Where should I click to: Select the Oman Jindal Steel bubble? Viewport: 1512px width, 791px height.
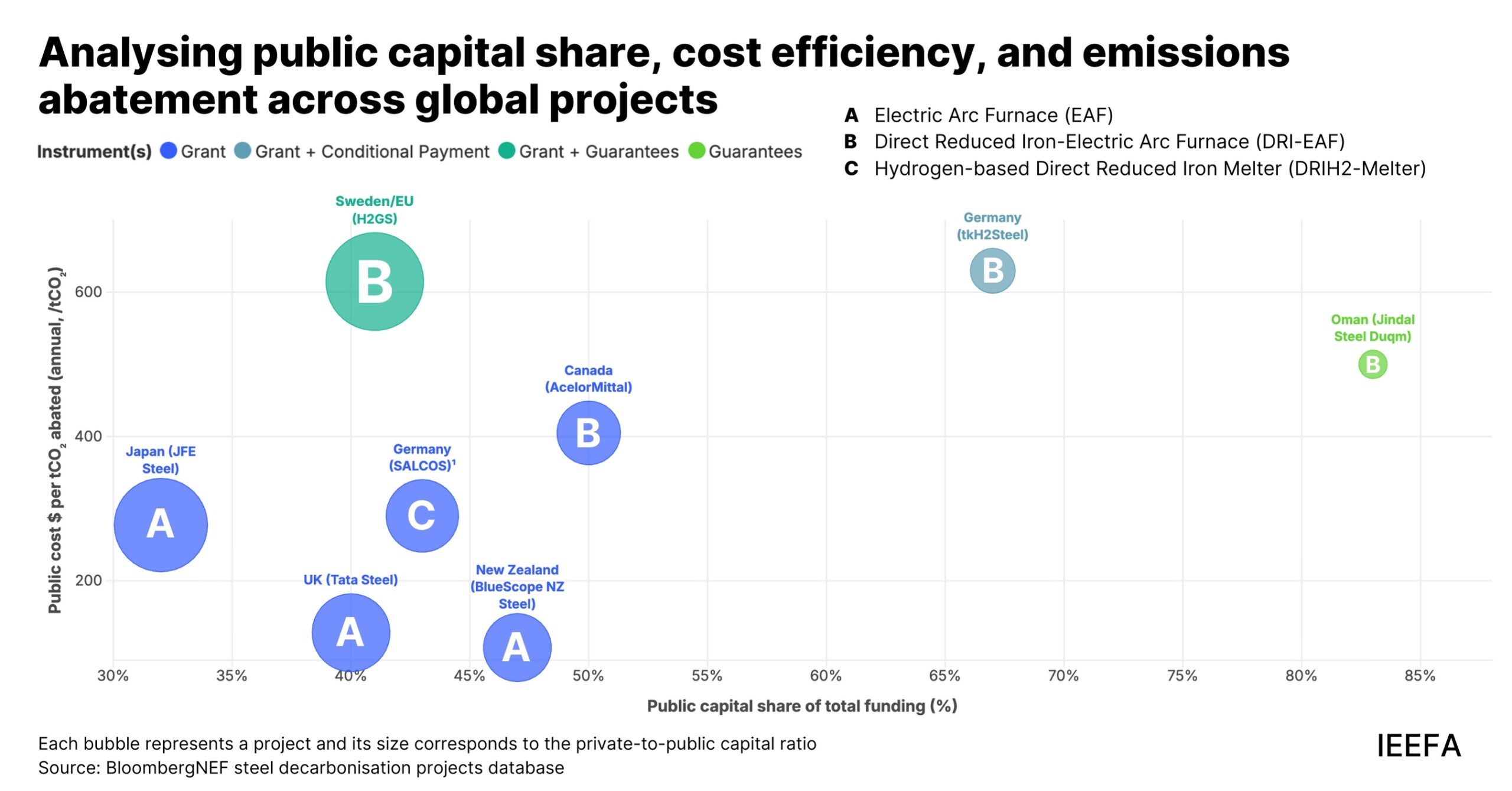click(x=1373, y=364)
